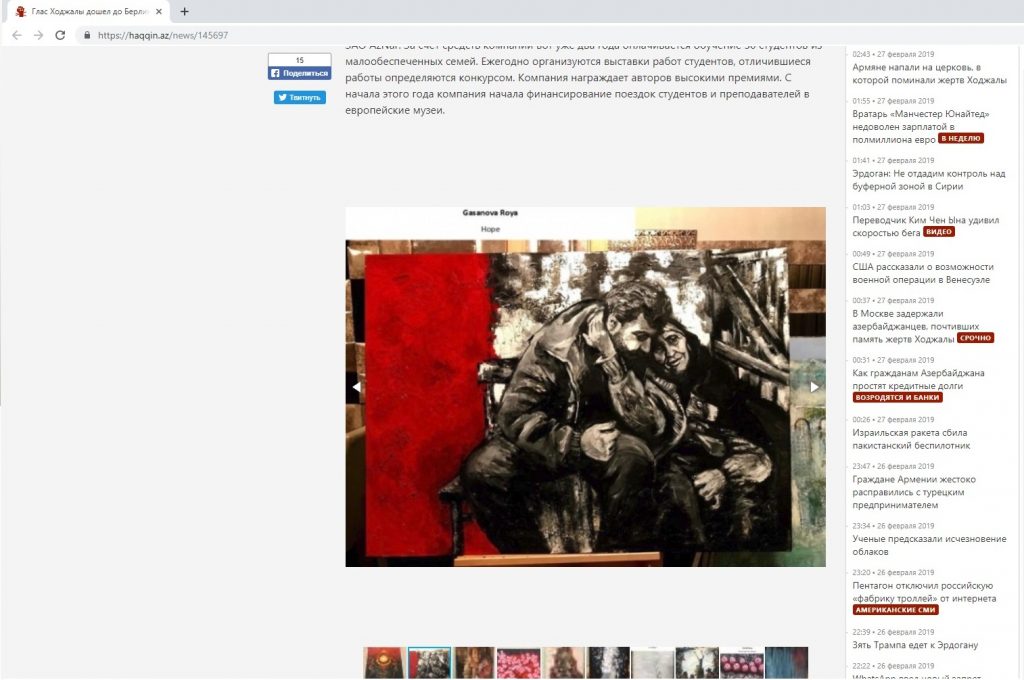Click timestamp 23:34 • 26 февраля 2019

[x=893, y=526]
